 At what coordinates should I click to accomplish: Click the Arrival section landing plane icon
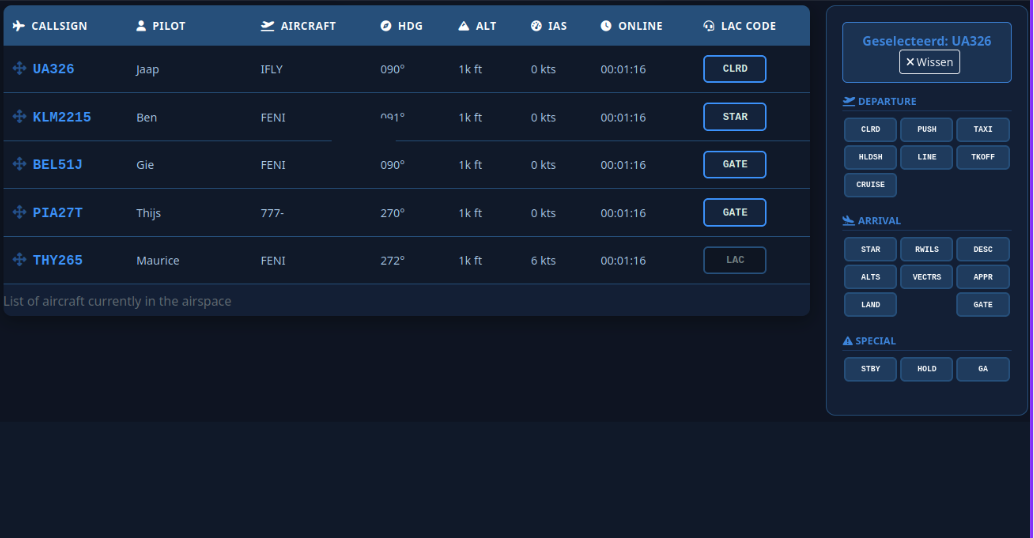pyautogui.click(x=849, y=220)
